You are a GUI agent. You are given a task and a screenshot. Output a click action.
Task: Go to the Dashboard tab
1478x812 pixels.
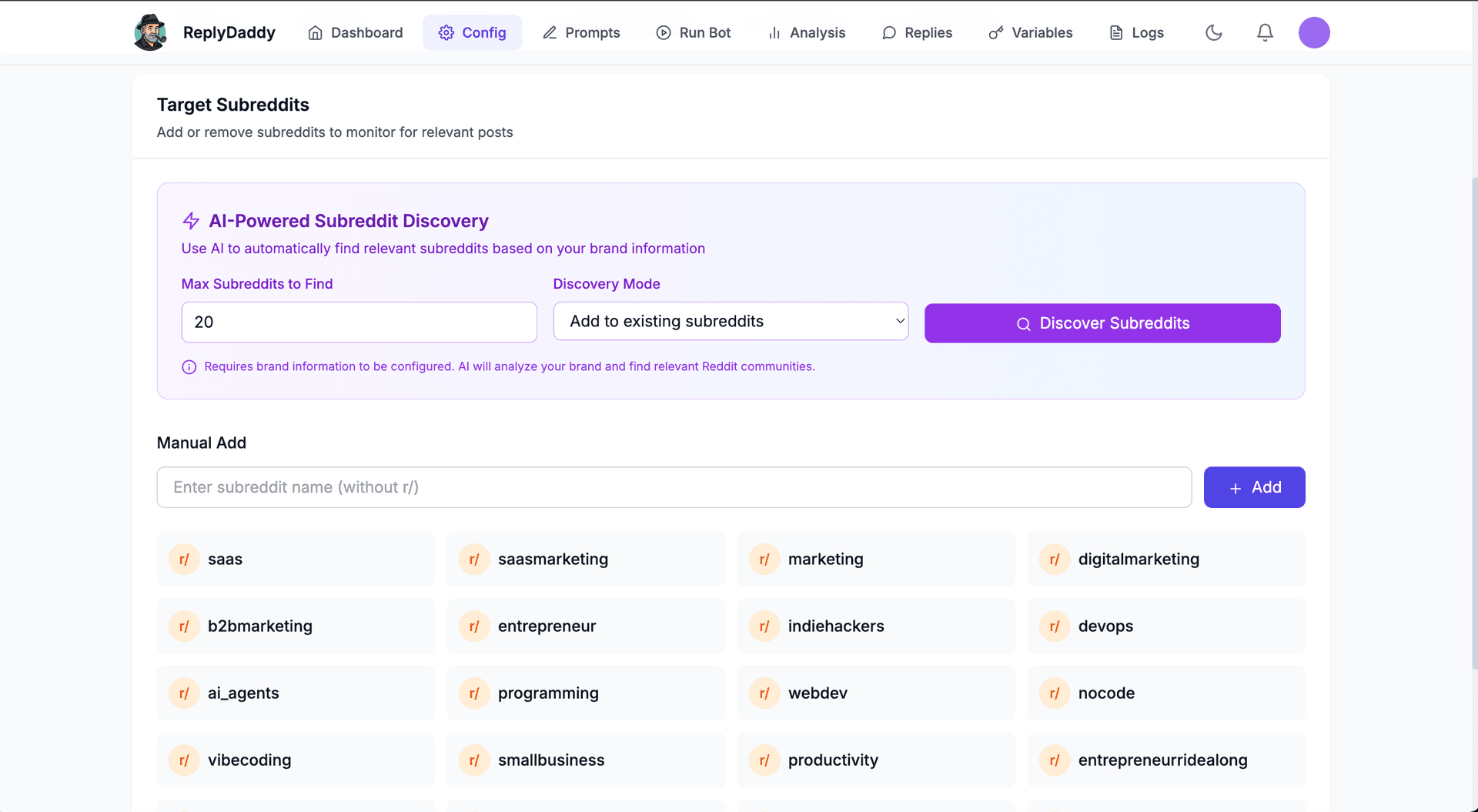[356, 32]
